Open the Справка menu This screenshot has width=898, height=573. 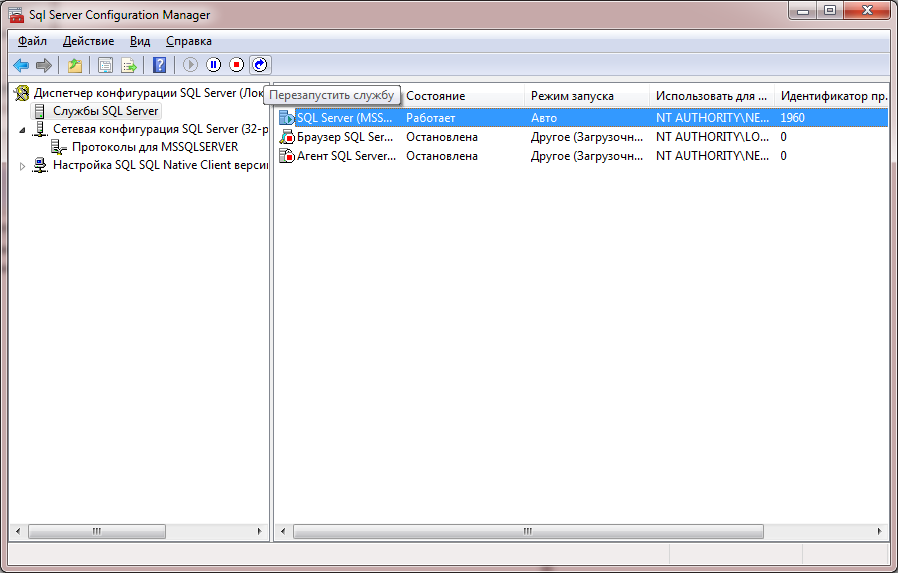(x=188, y=41)
